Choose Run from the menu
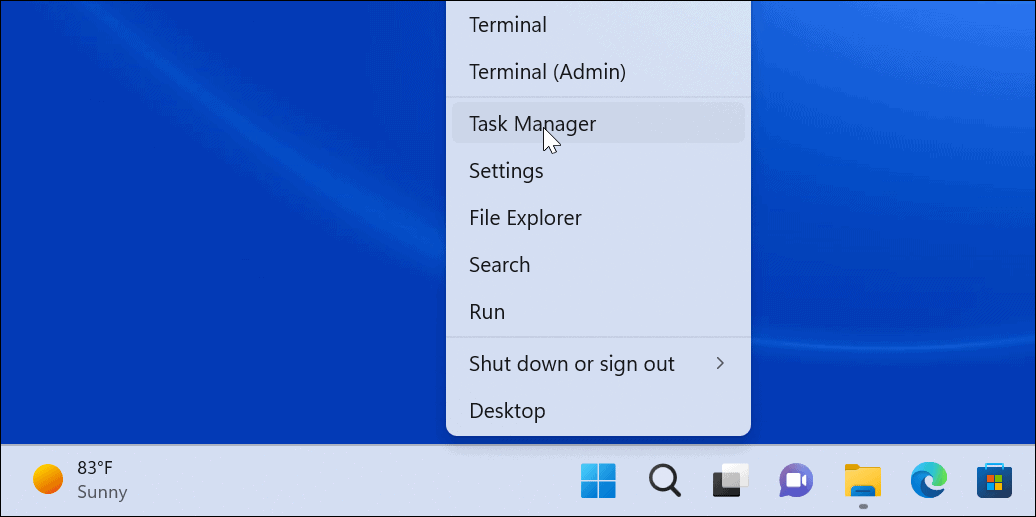Viewport: 1036px width, 517px height. (x=598, y=311)
